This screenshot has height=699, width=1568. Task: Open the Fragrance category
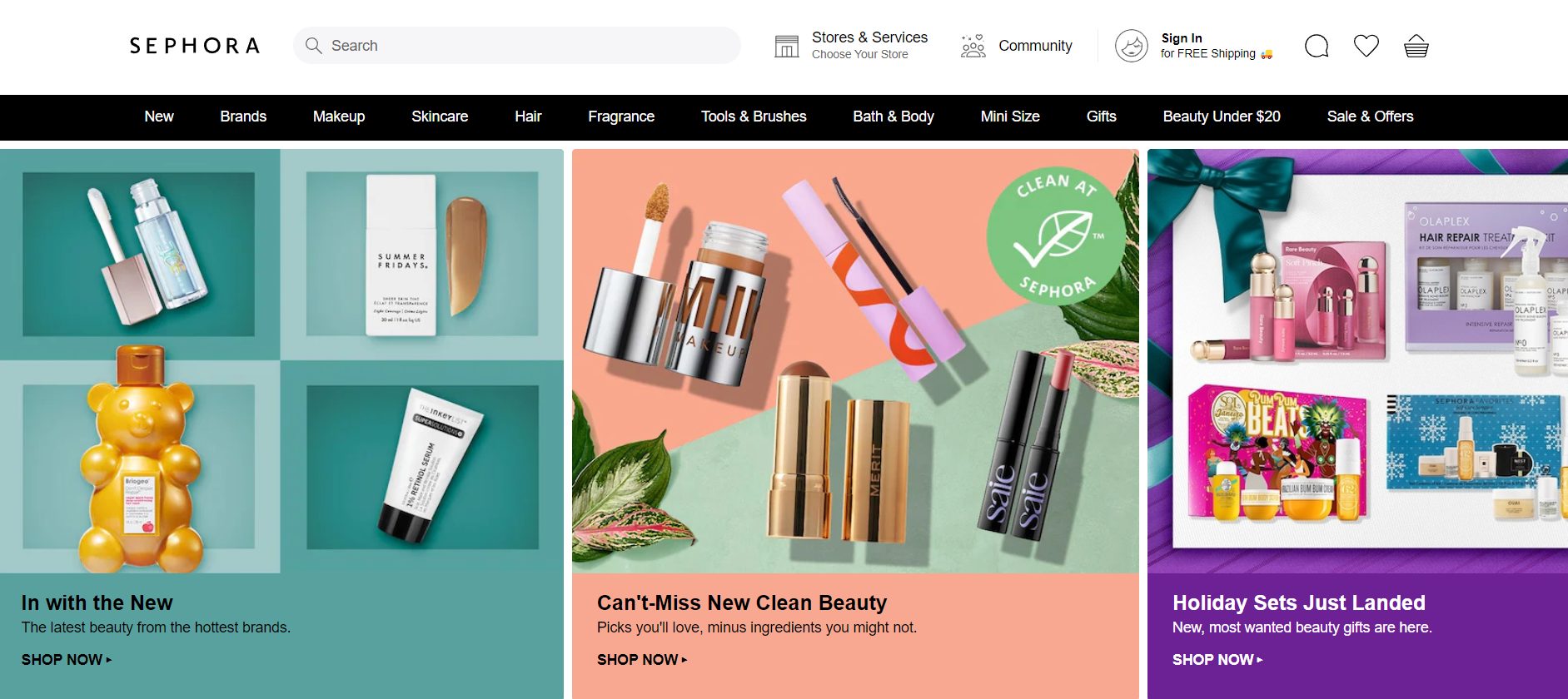(621, 116)
